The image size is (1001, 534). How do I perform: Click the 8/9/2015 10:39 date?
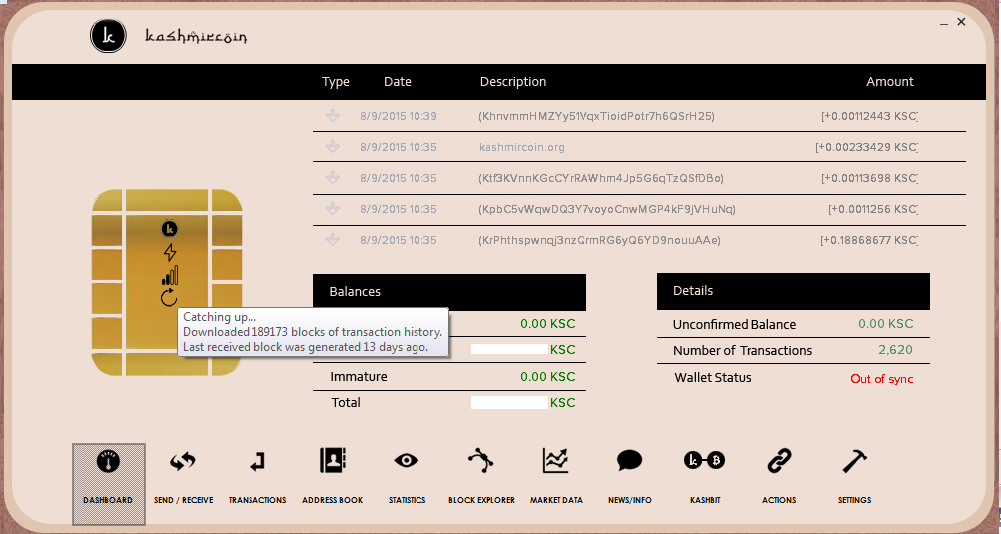tap(398, 116)
